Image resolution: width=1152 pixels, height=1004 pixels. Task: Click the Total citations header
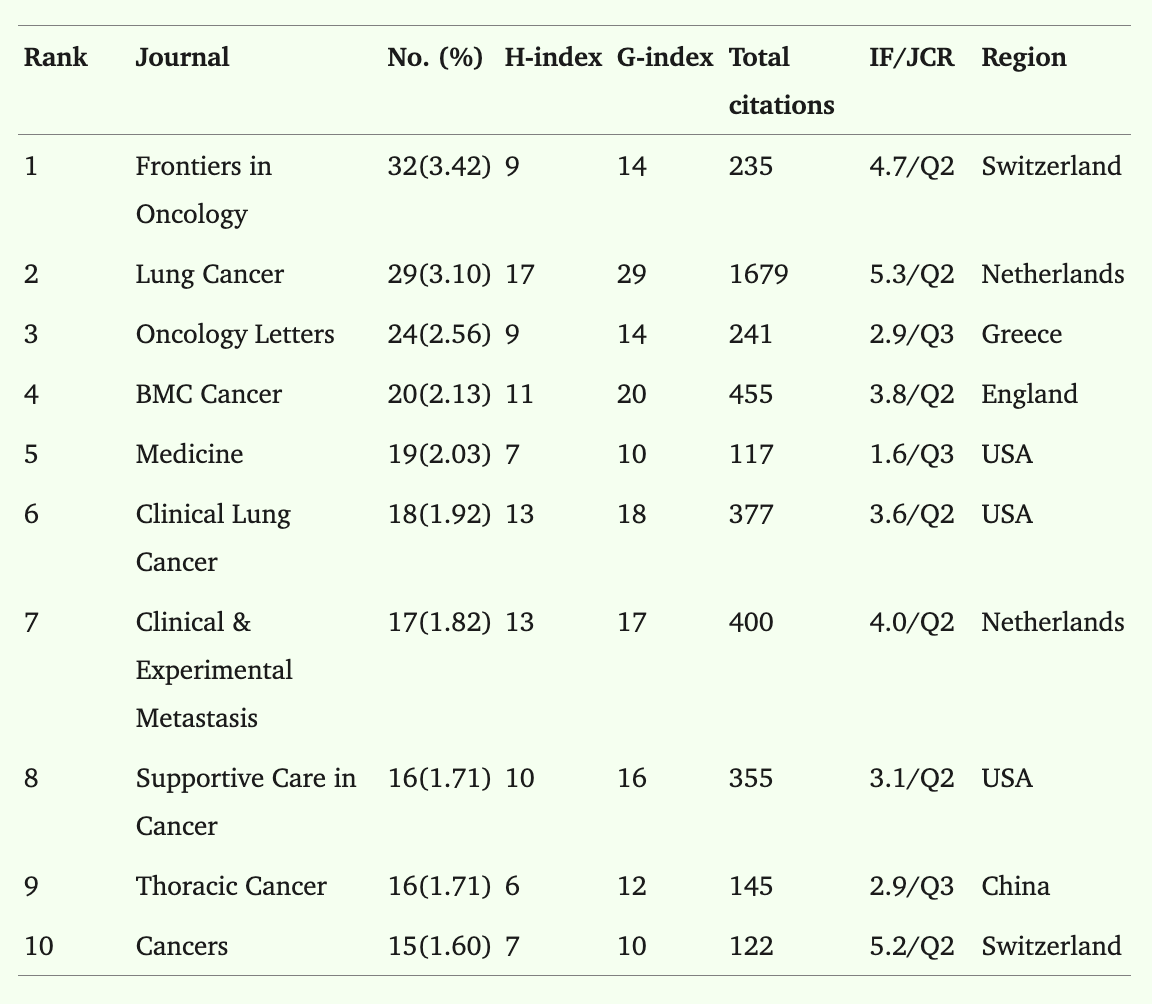click(782, 81)
